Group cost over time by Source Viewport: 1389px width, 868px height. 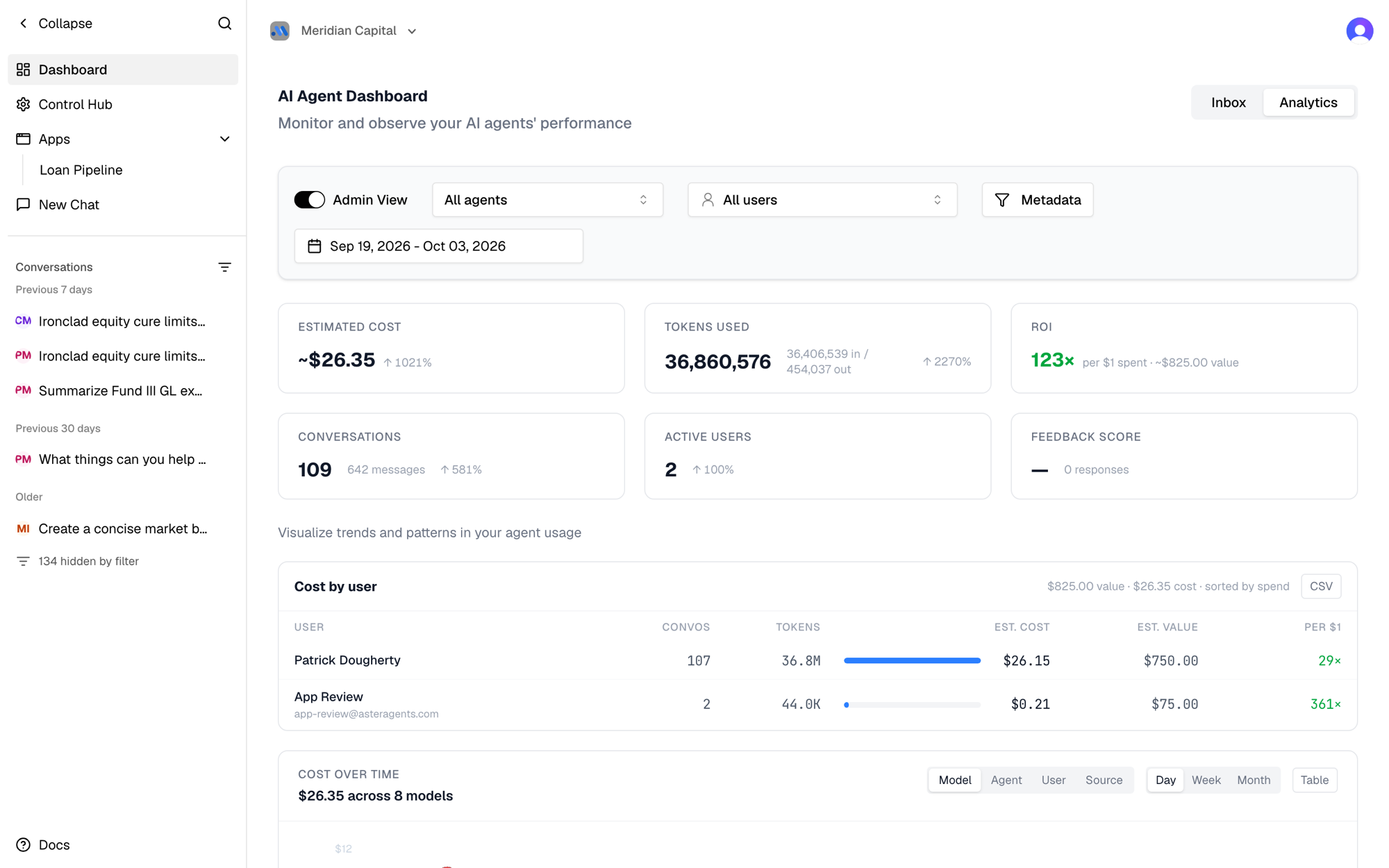click(x=1104, y=780)
